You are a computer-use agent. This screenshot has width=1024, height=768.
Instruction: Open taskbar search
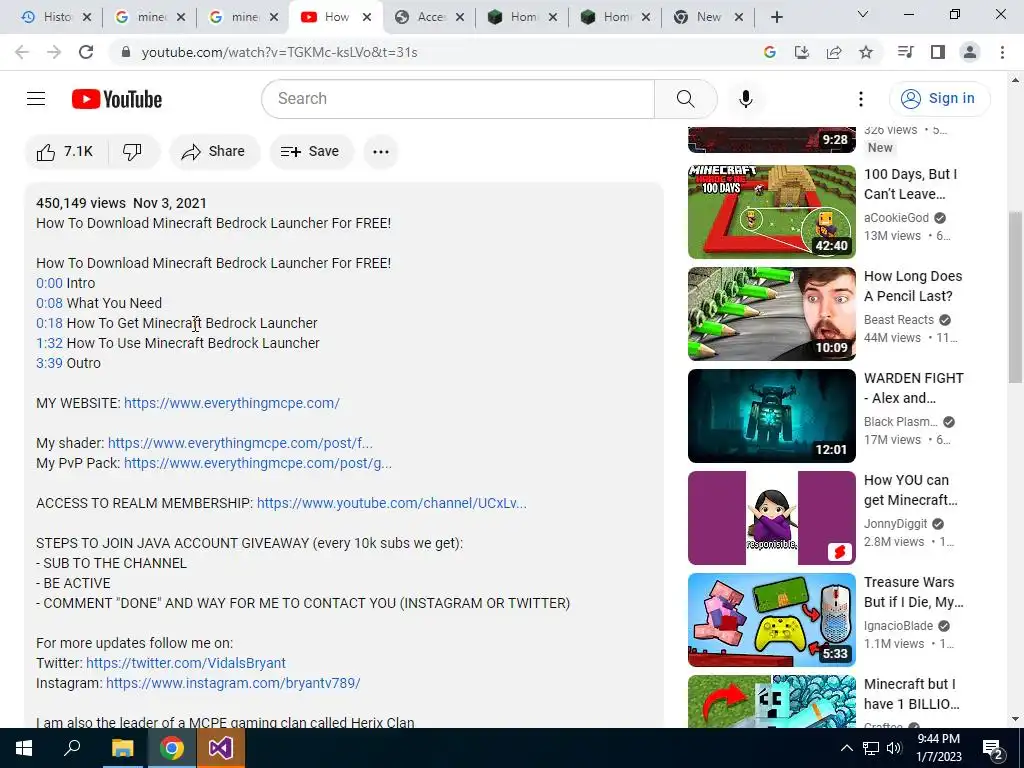click(x=72, y=748)
